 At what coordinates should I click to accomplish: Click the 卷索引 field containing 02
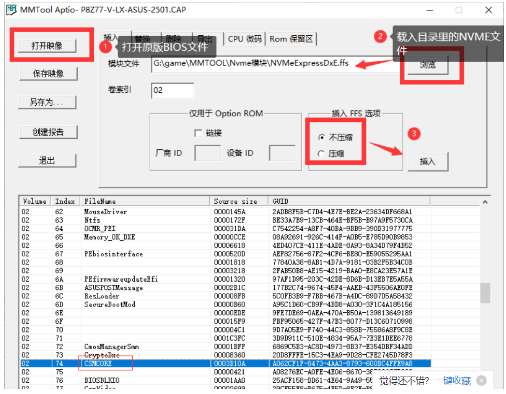pyautogui.click(x=172, y=90)
